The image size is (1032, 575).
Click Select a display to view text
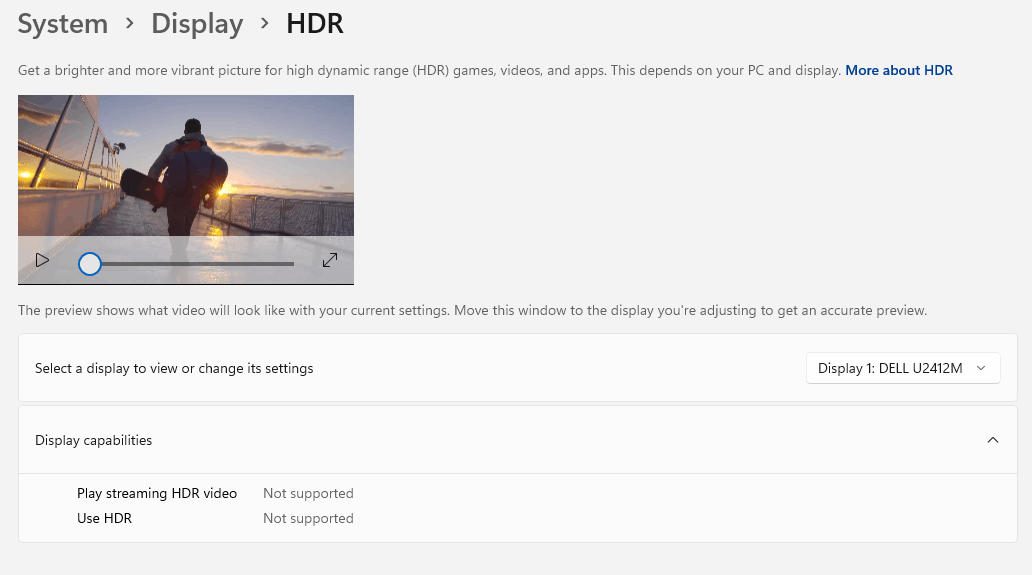click(174, 368)
